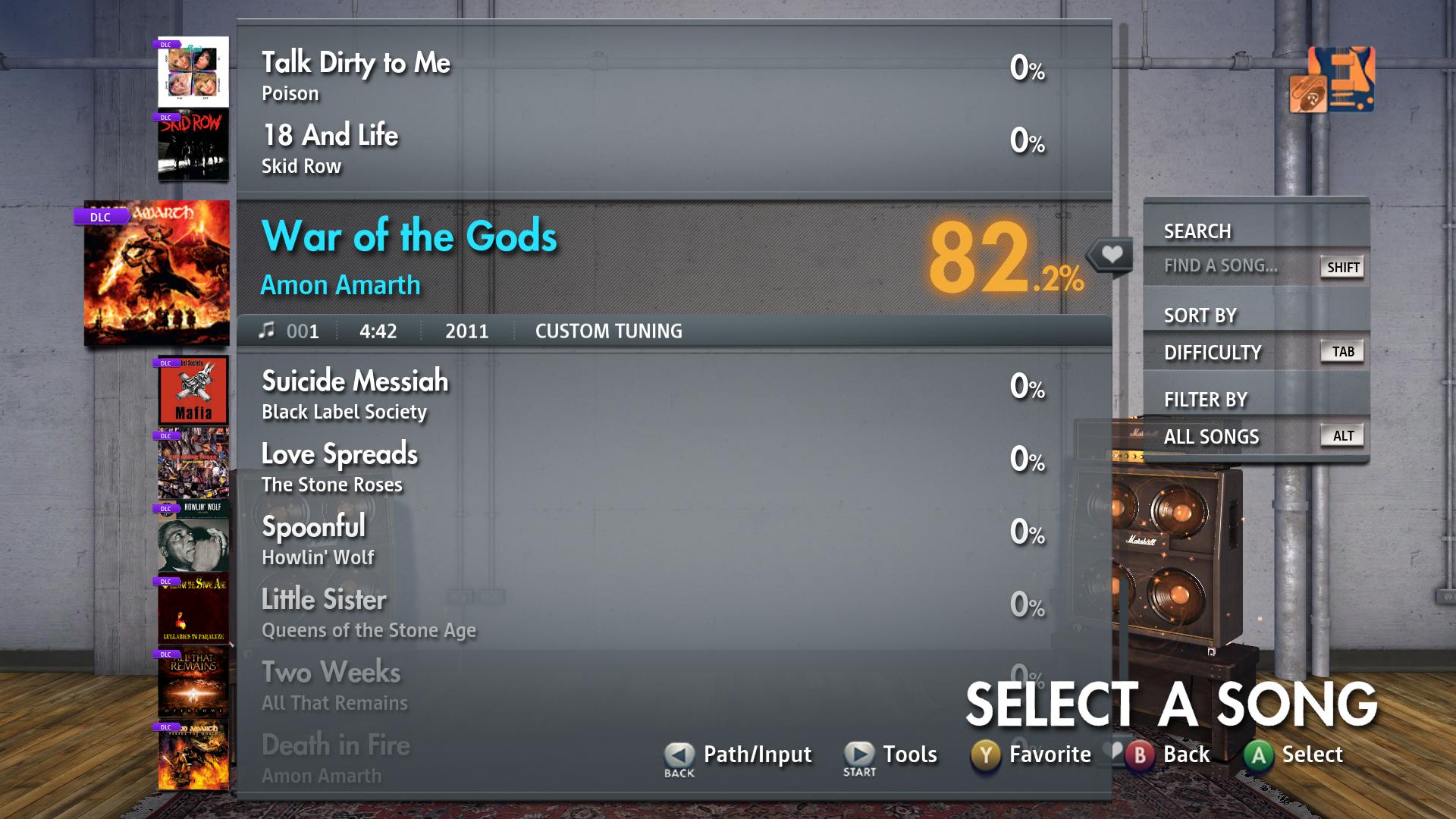This screenshot has width=1456, height=819.
Task: Select War of the Gods song entry
Action: (x=660, y=255)
